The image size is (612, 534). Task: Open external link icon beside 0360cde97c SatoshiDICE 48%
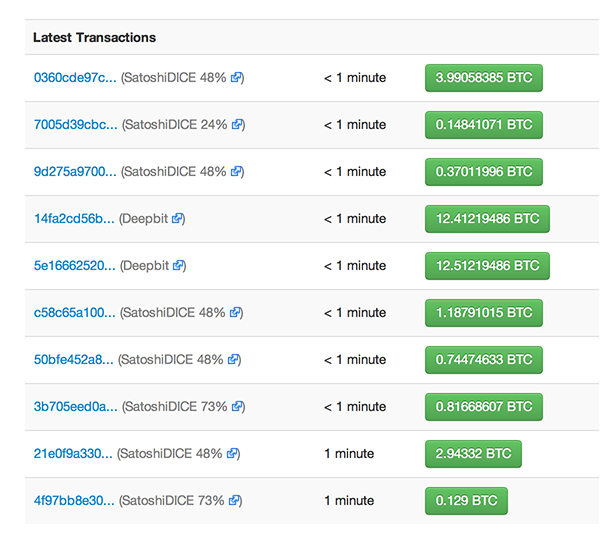(x=236, y=77)
